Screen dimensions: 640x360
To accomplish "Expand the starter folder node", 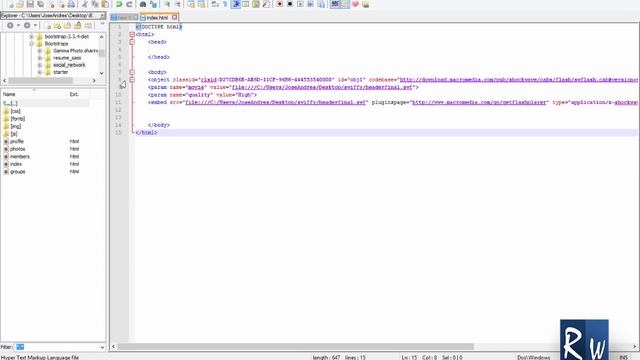I will 40,72.
